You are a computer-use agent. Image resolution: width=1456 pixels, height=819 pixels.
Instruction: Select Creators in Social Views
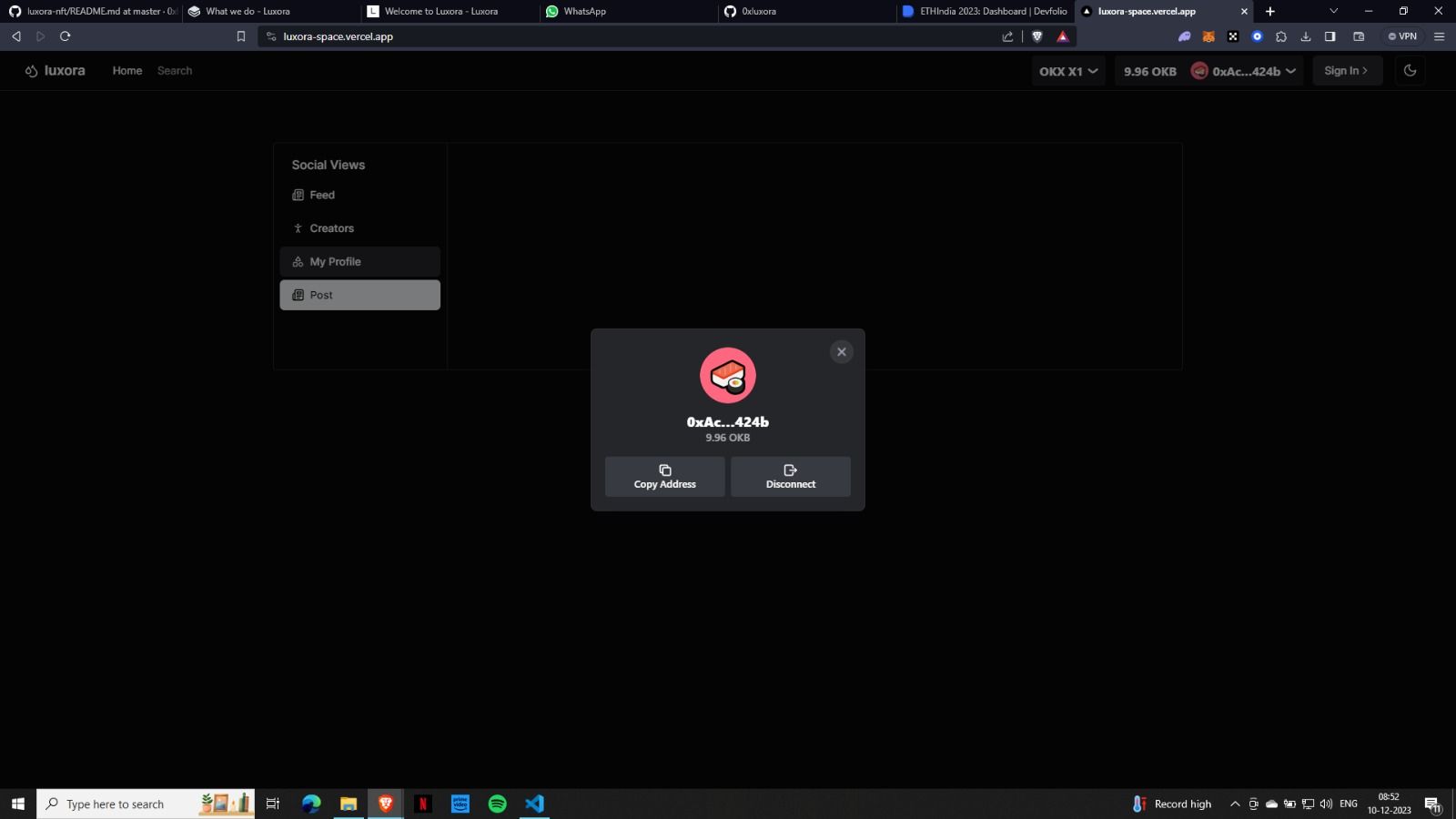tap(359, 228)
